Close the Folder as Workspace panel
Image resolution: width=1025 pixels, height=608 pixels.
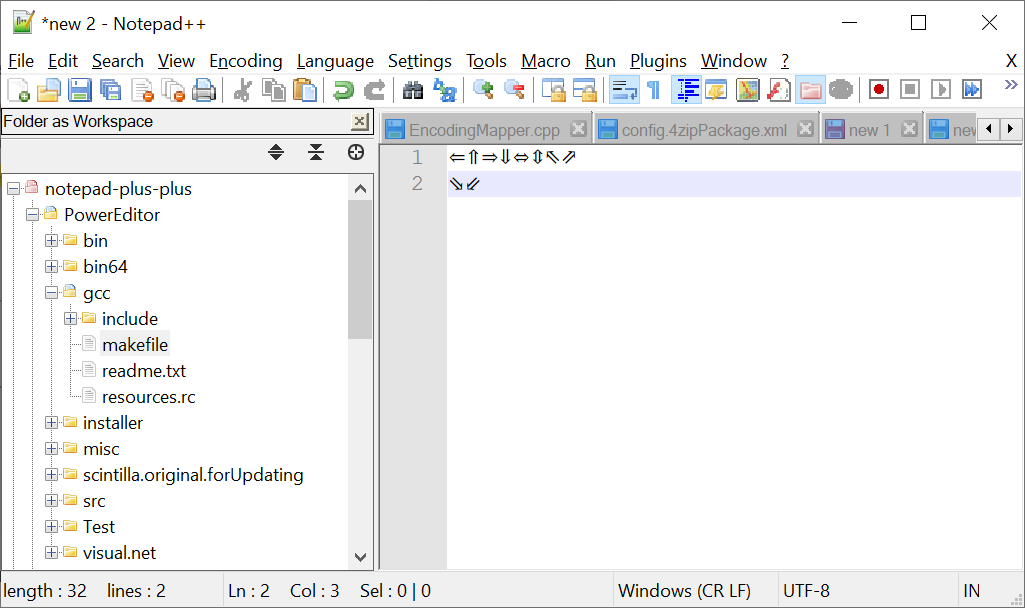[360, 122]
